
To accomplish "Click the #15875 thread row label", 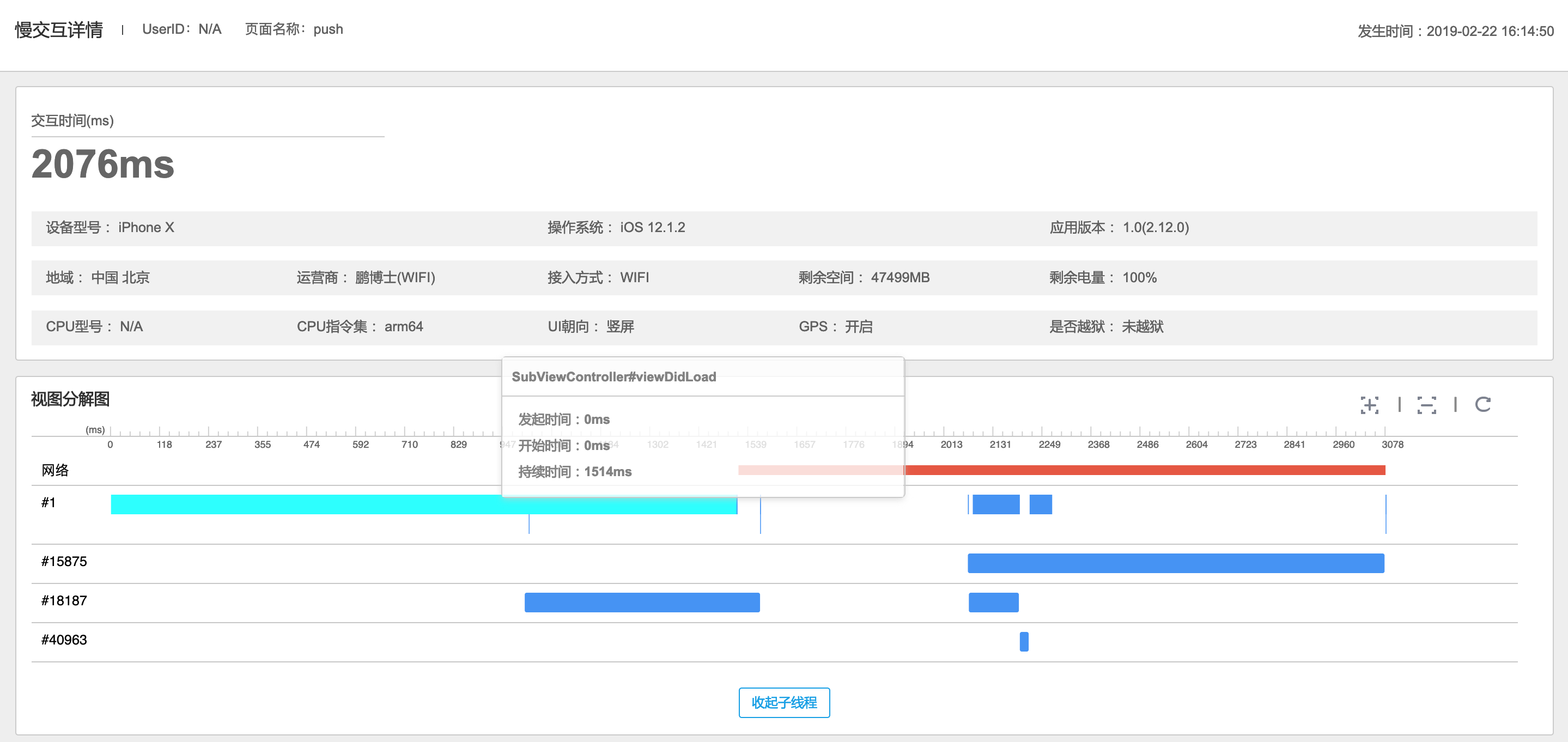I will (x=64, y=561).
